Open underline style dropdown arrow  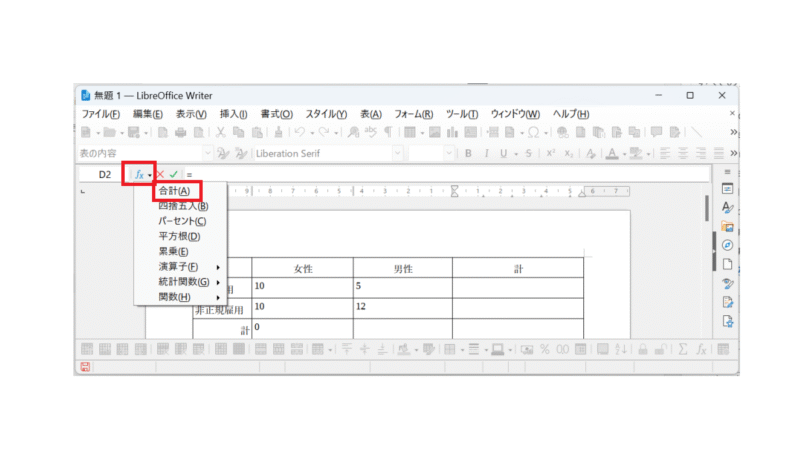click(x=516, y=154)
